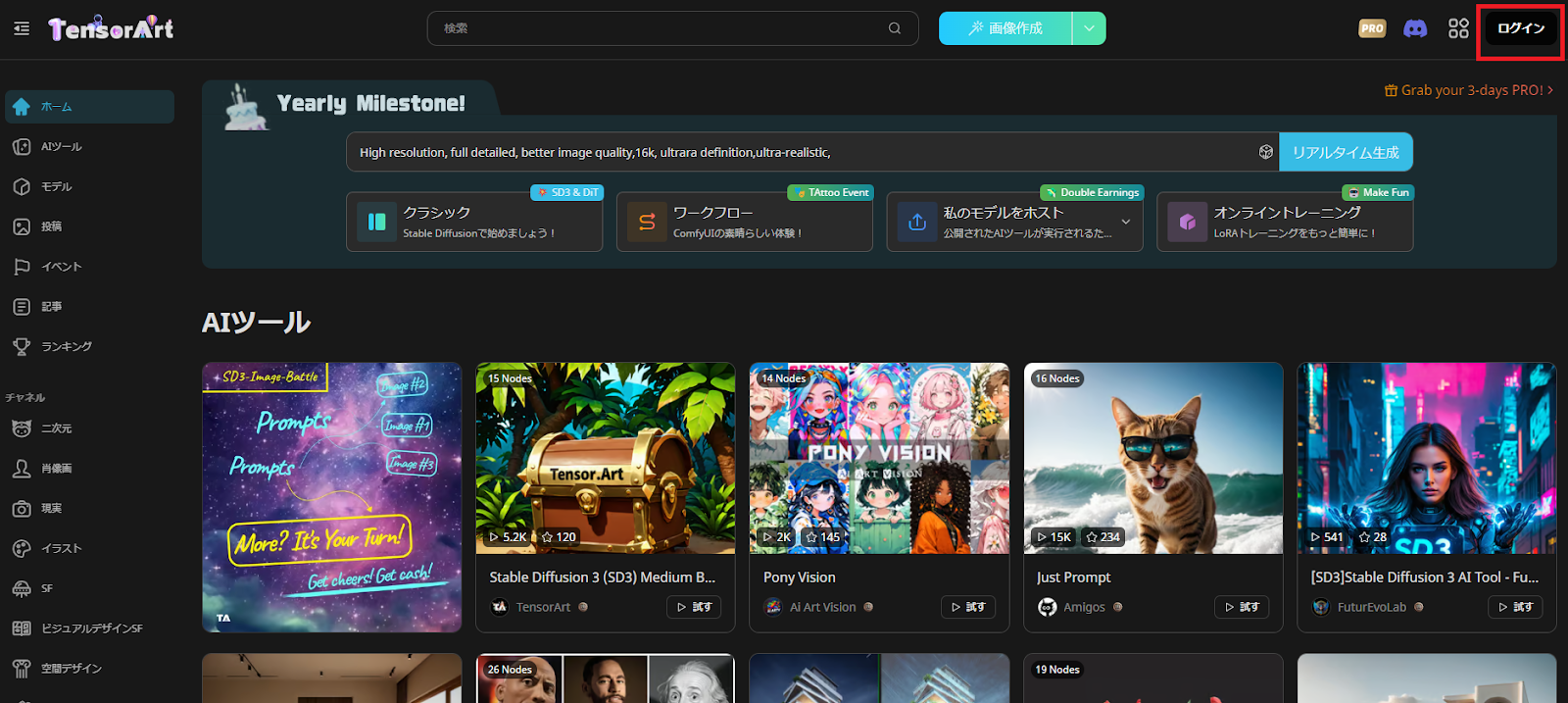Screen dimensions: 1568x703
Task: Click the 私のモデルをホスト upload icon
Action: click(x=917, y=223)
